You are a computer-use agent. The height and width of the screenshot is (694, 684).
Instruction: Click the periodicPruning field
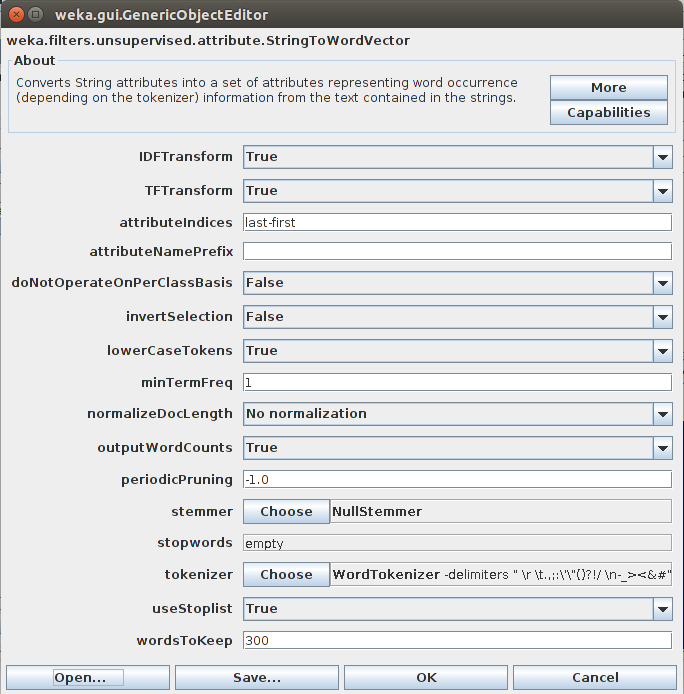pyautogui.click(x=457, y=480)
